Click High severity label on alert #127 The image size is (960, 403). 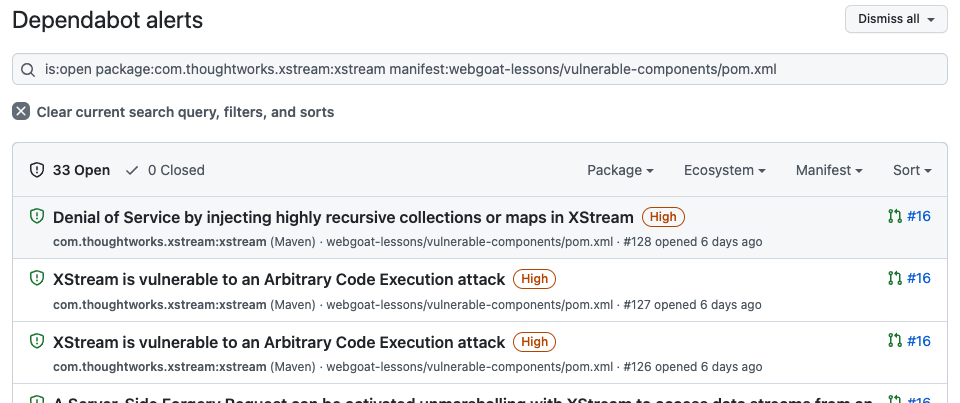(x=534, y=279)
